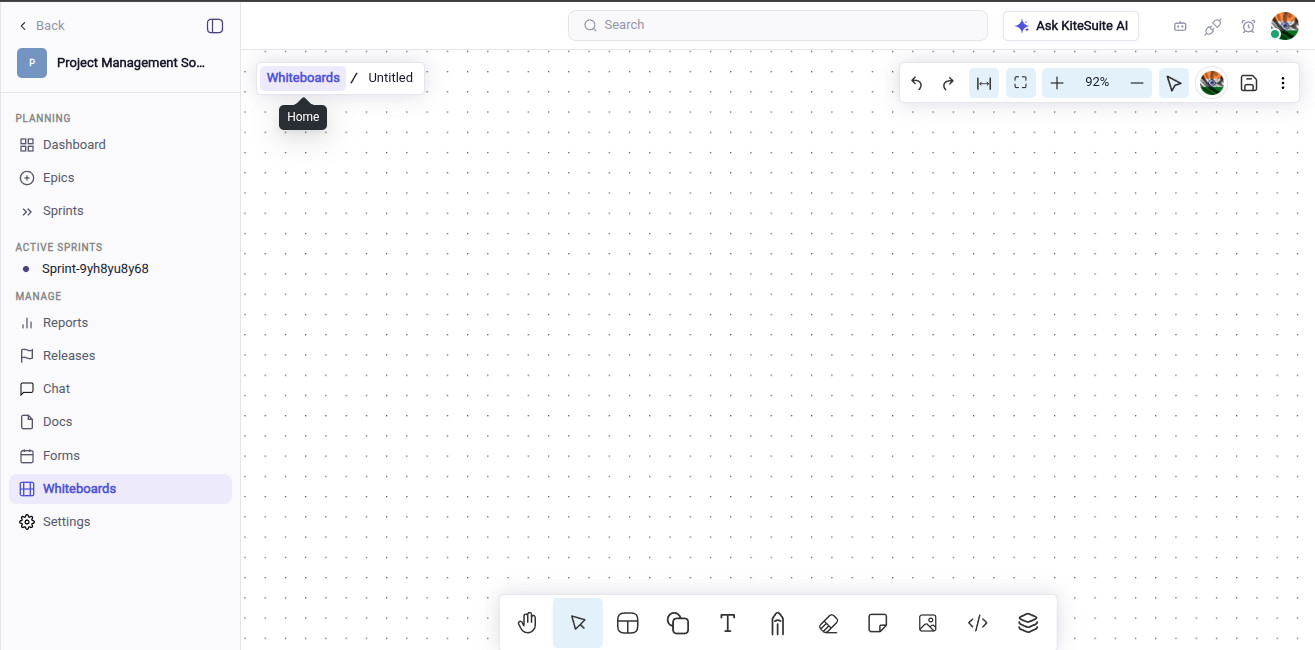Viewport: 1315px width, 650px height.
Task: Open the integrations plug icon
Action: (x=1213, y=26)
